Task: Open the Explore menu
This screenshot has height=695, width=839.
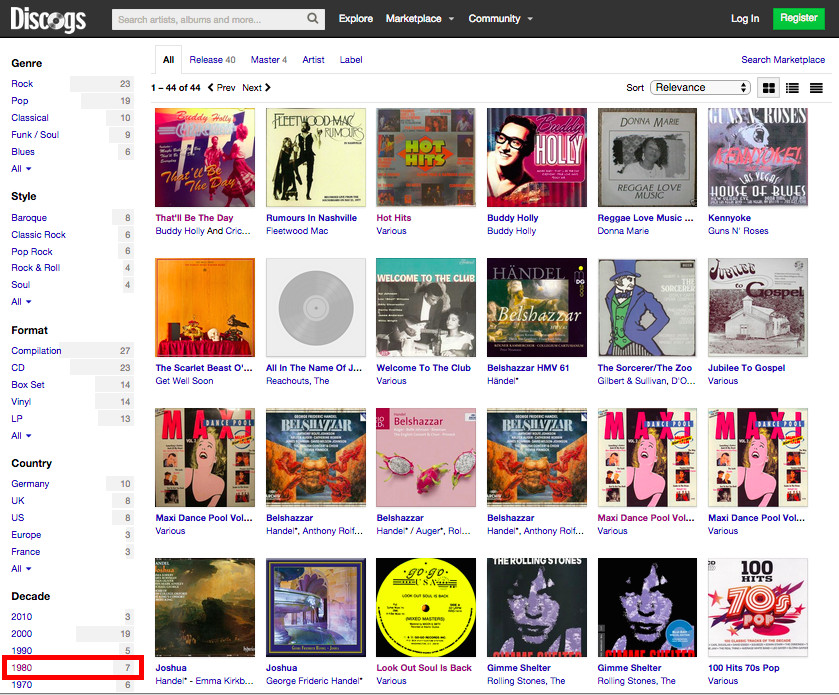Action: point(355,19)
